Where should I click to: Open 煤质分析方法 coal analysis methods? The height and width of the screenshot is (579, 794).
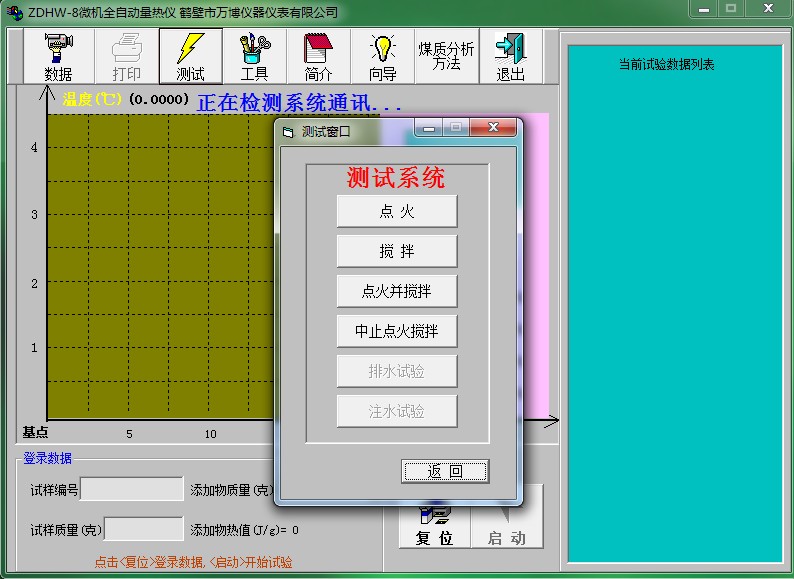[x=446, y=56]
